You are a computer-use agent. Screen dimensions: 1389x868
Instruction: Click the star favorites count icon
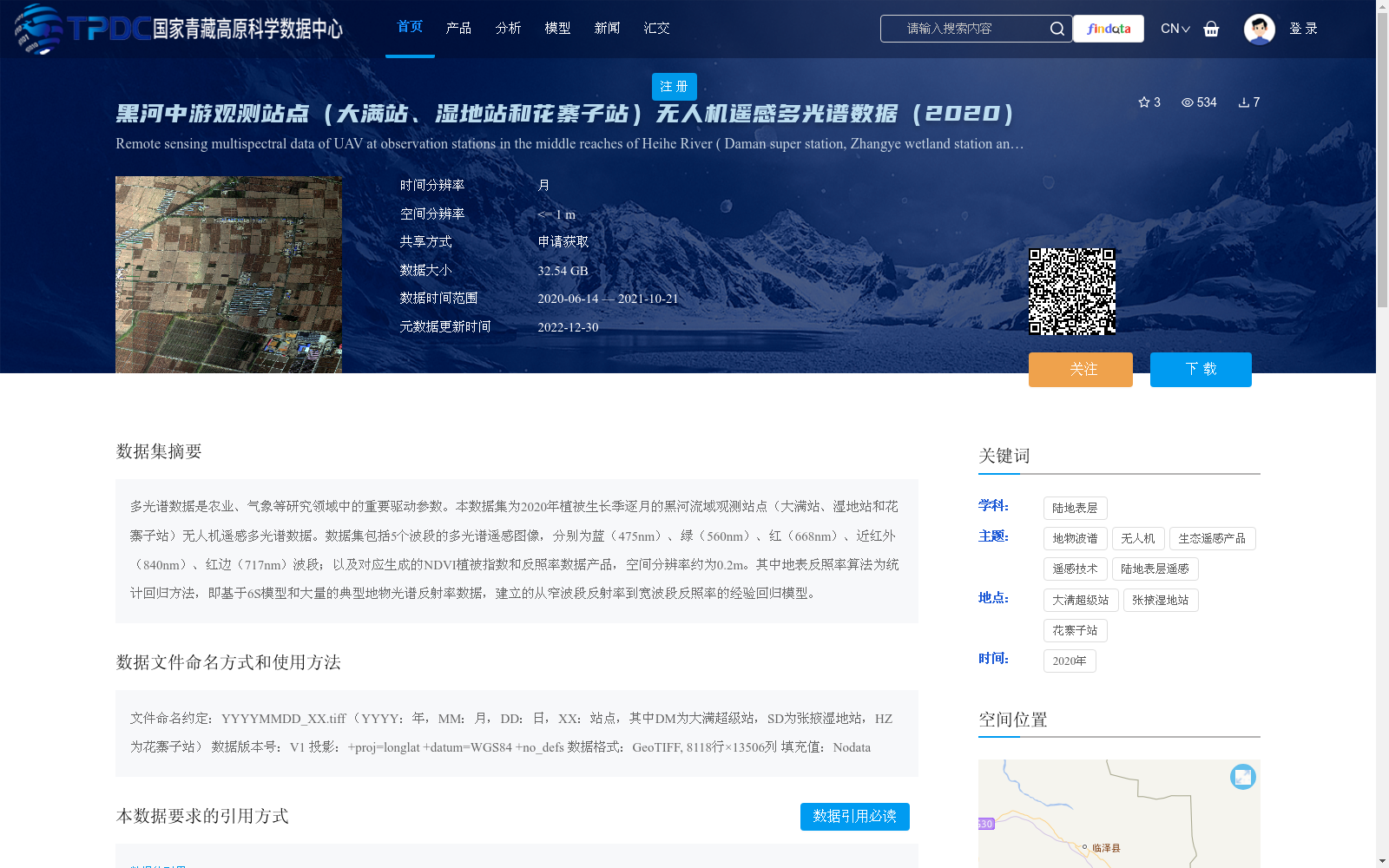[x=1143, y=102]
